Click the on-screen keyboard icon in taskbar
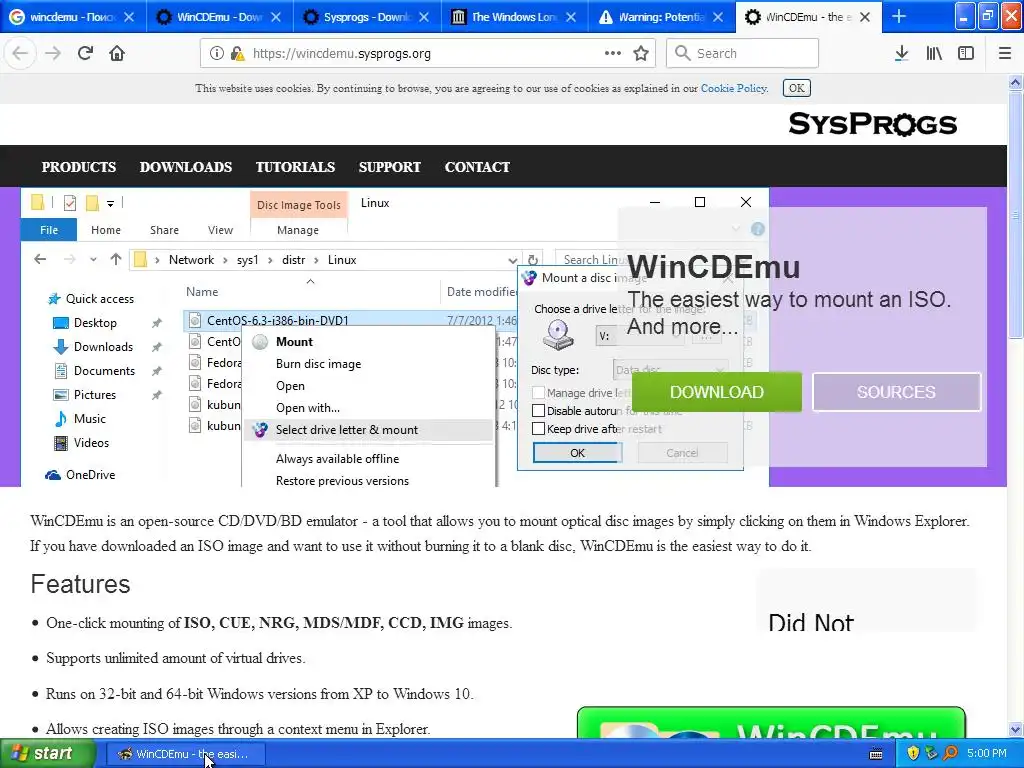Image resolution: width=1024 pixels, height=768 pixels. point(876,754)
